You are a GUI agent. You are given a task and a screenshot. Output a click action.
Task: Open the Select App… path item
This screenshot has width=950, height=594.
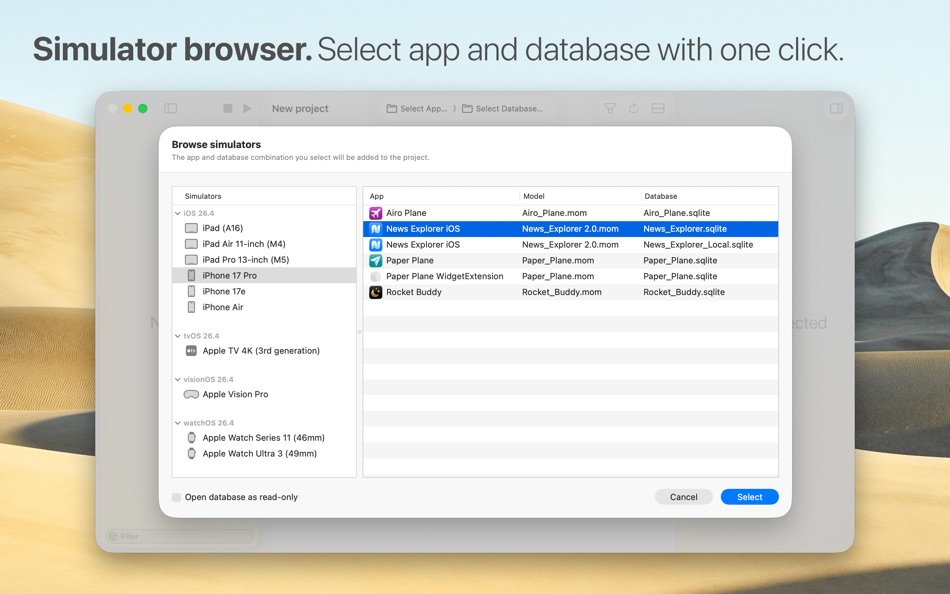point(417,108)
